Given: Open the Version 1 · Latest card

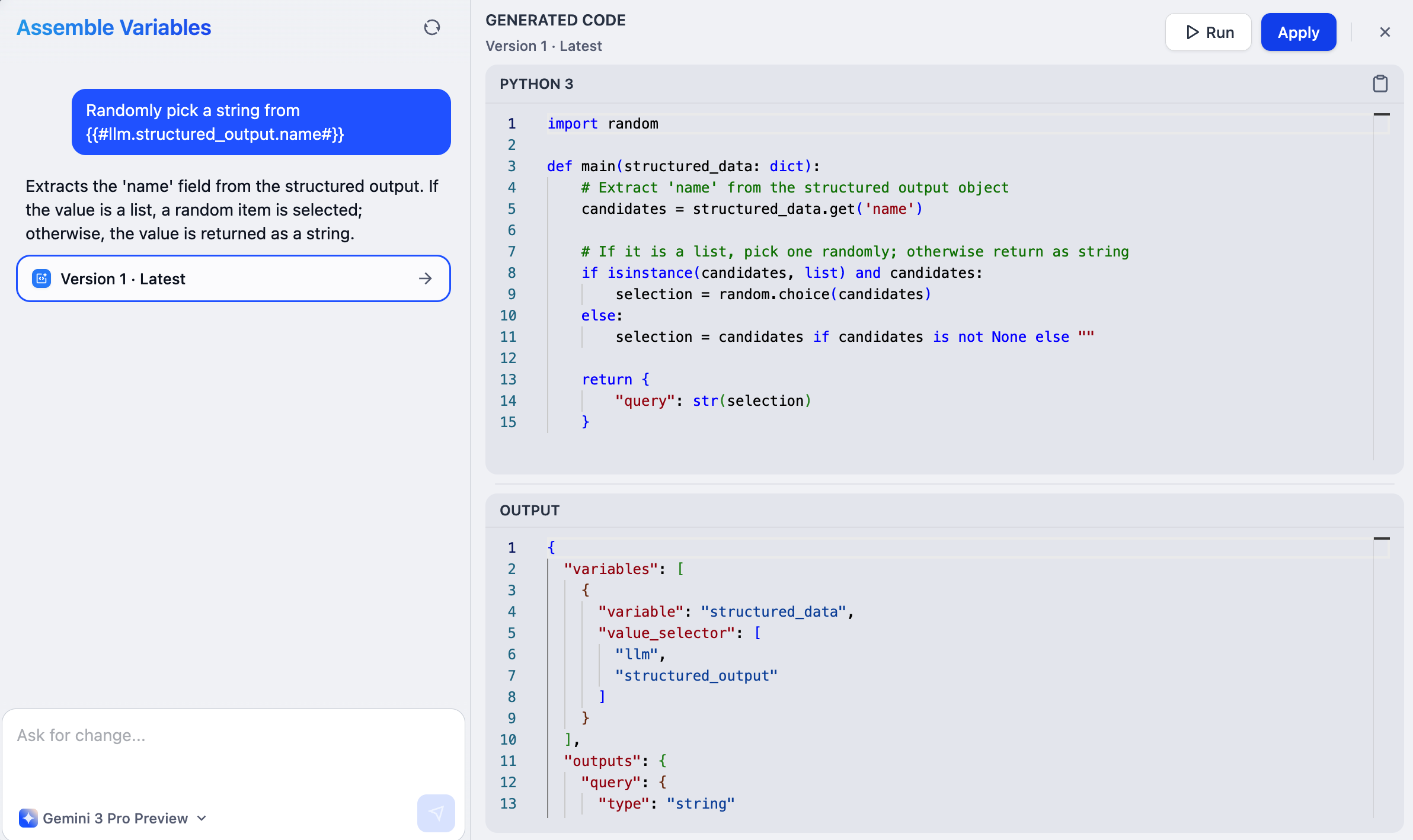Looking at the screenshot, I should [x=233, y=278].
